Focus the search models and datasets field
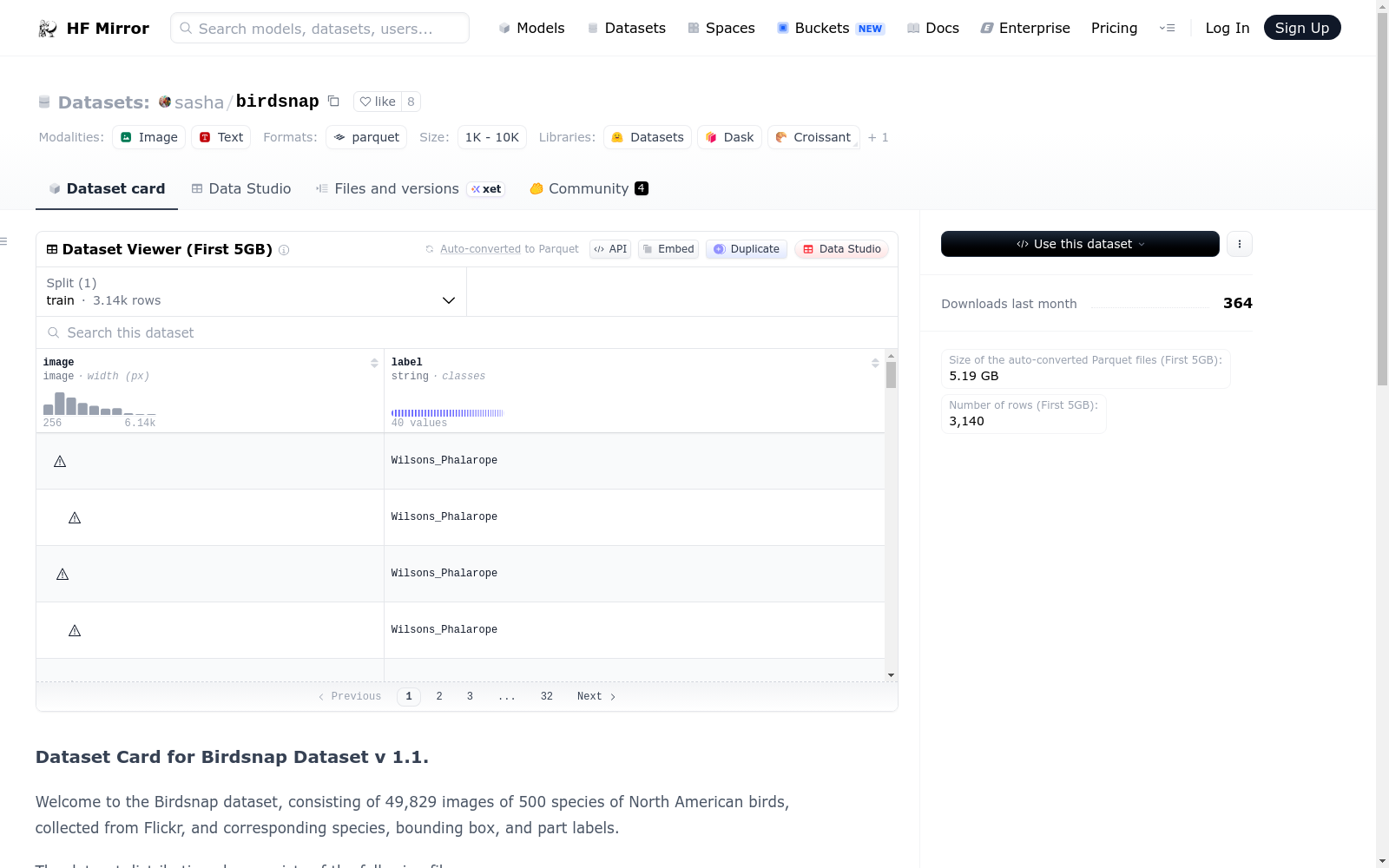This screenshot has width=1389, height=868. pyautogui.click(x=319, y=28)
